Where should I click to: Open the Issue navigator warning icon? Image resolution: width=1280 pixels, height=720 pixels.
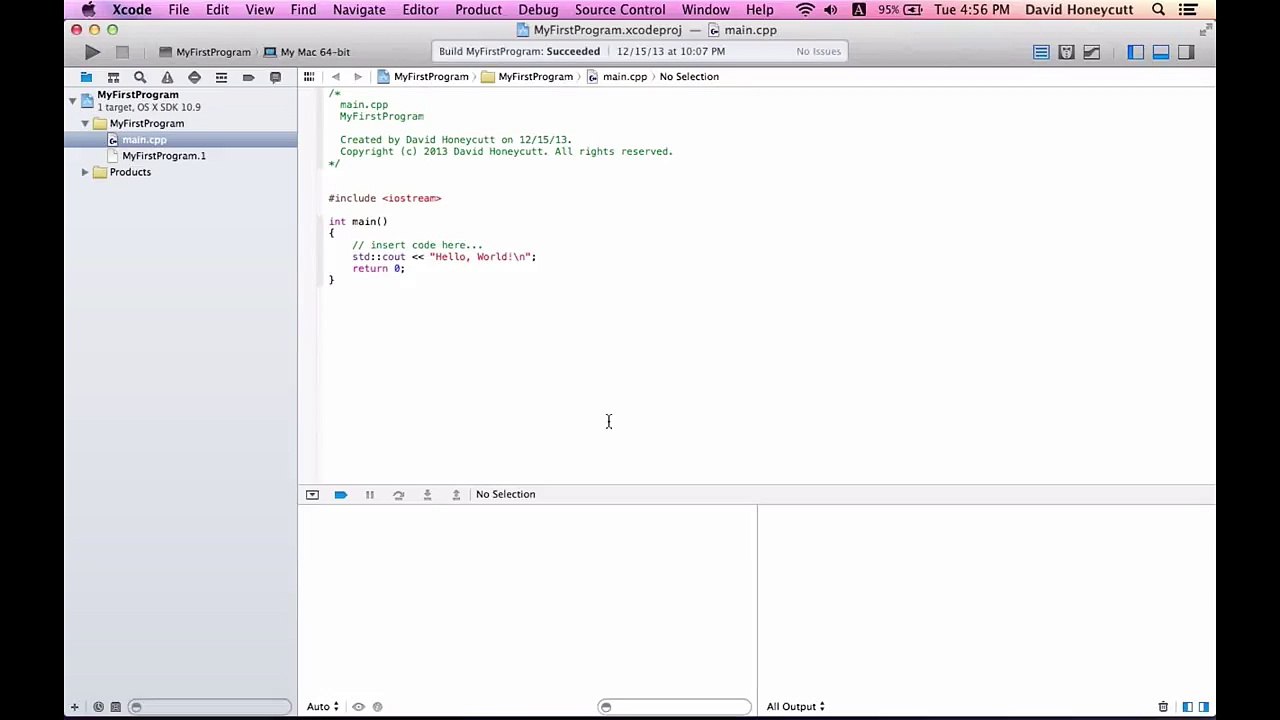167,77
